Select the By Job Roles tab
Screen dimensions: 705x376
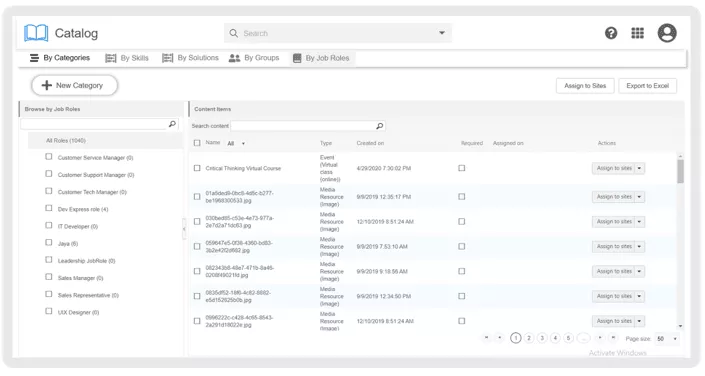click(x=321, y=58)
